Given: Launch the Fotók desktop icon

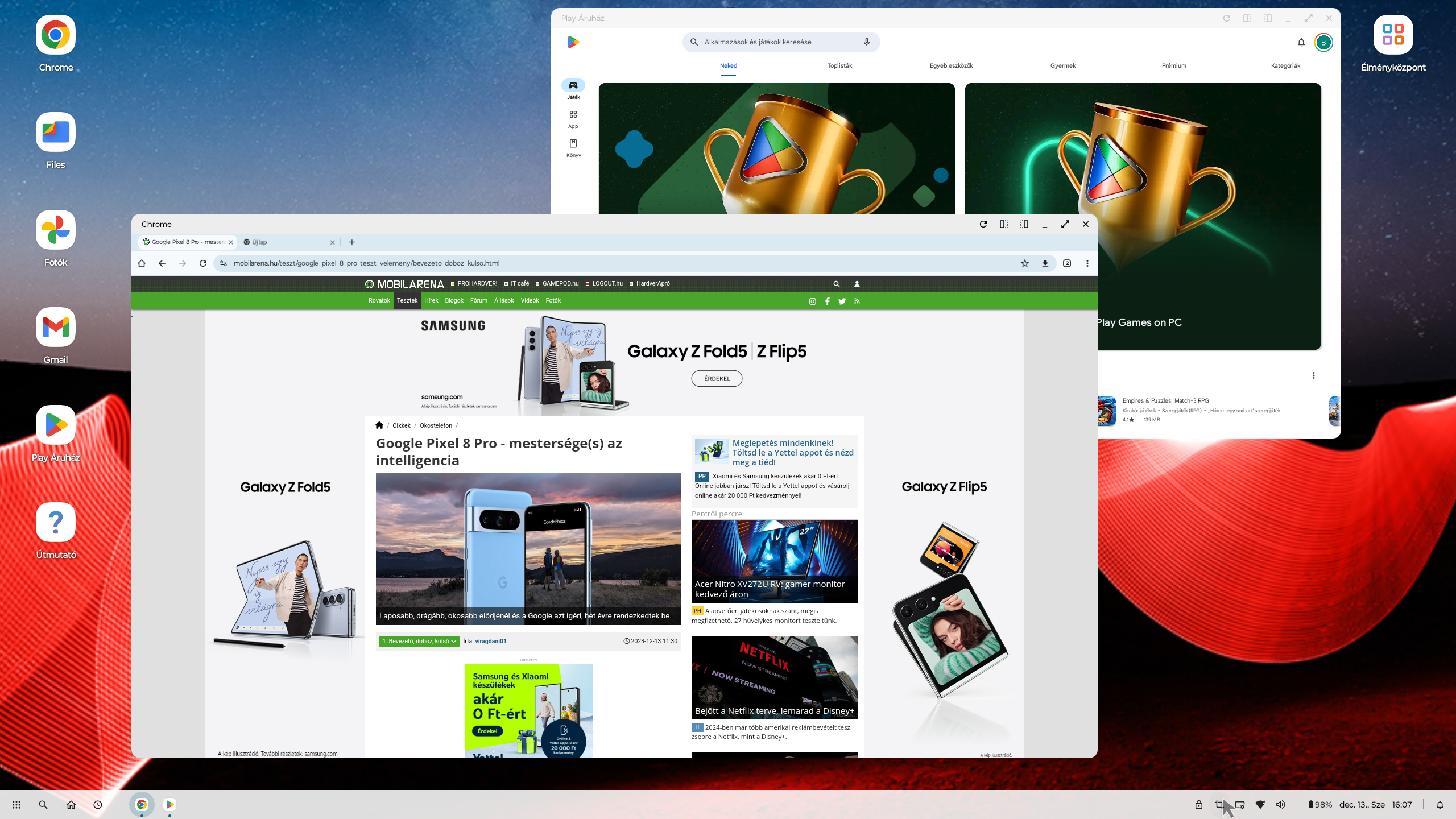Looking at the screenshot, I should pos(56,230).
